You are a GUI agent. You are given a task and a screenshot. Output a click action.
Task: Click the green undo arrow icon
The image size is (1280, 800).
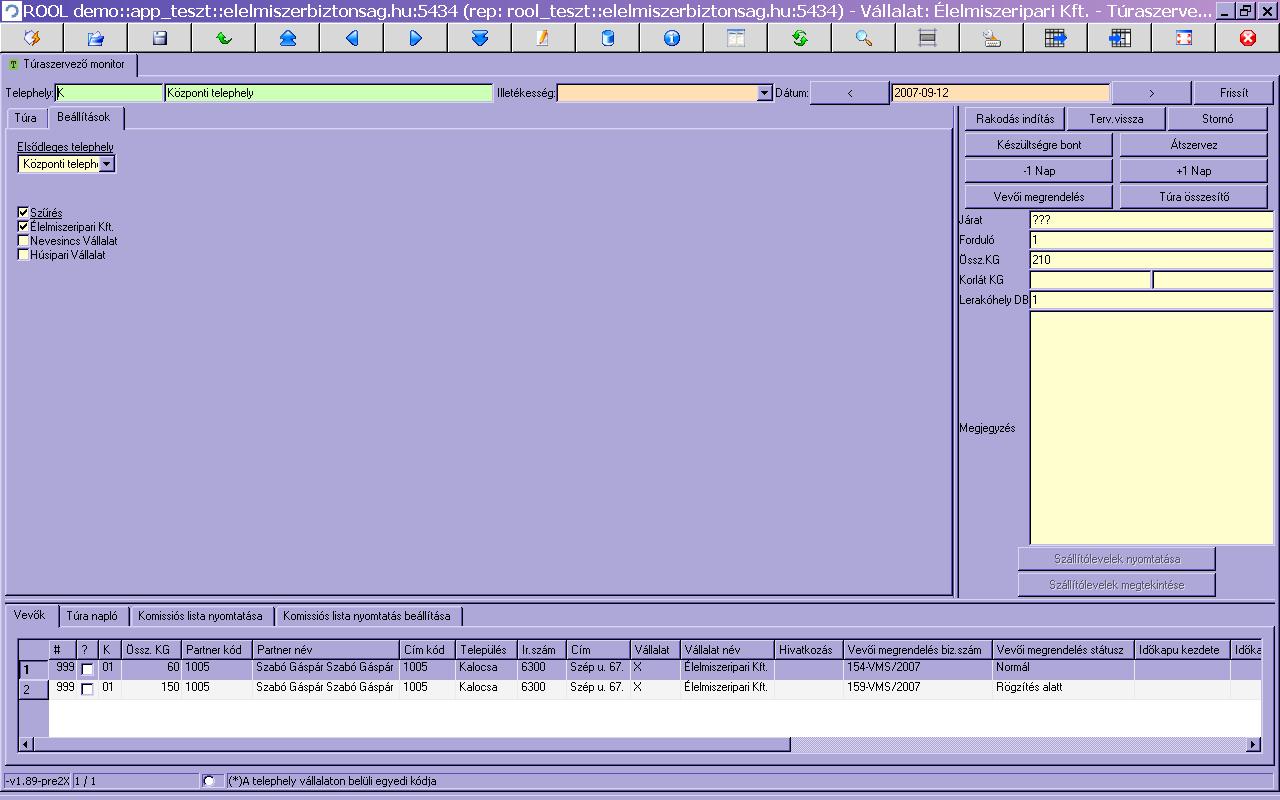click(224, 38)
